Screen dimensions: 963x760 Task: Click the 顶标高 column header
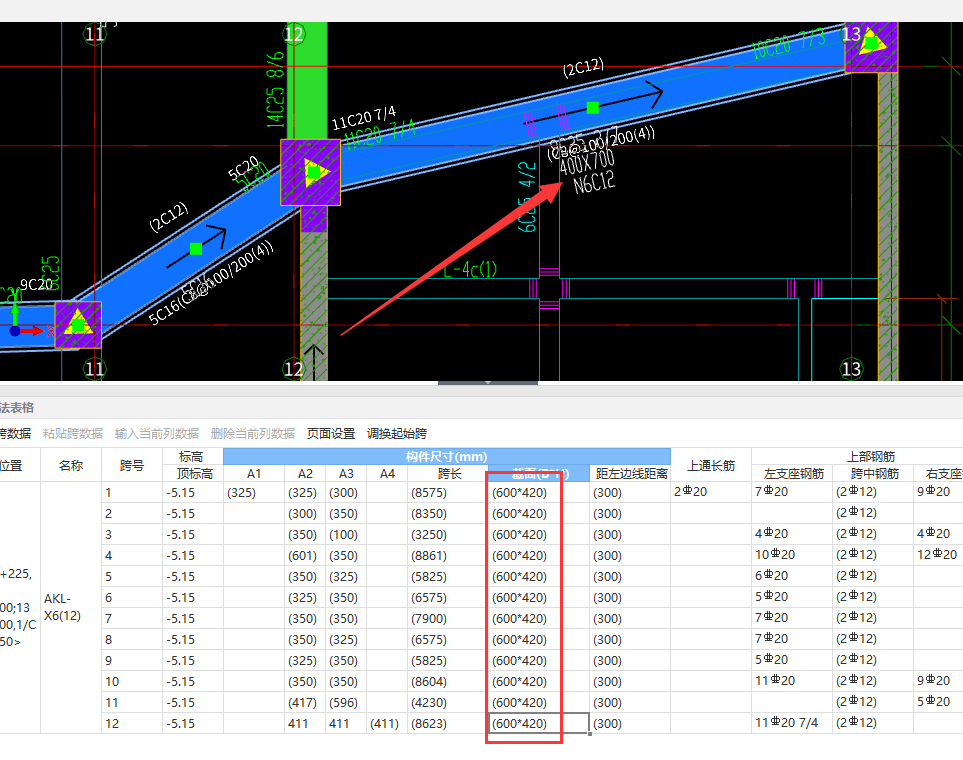point(193,474)
